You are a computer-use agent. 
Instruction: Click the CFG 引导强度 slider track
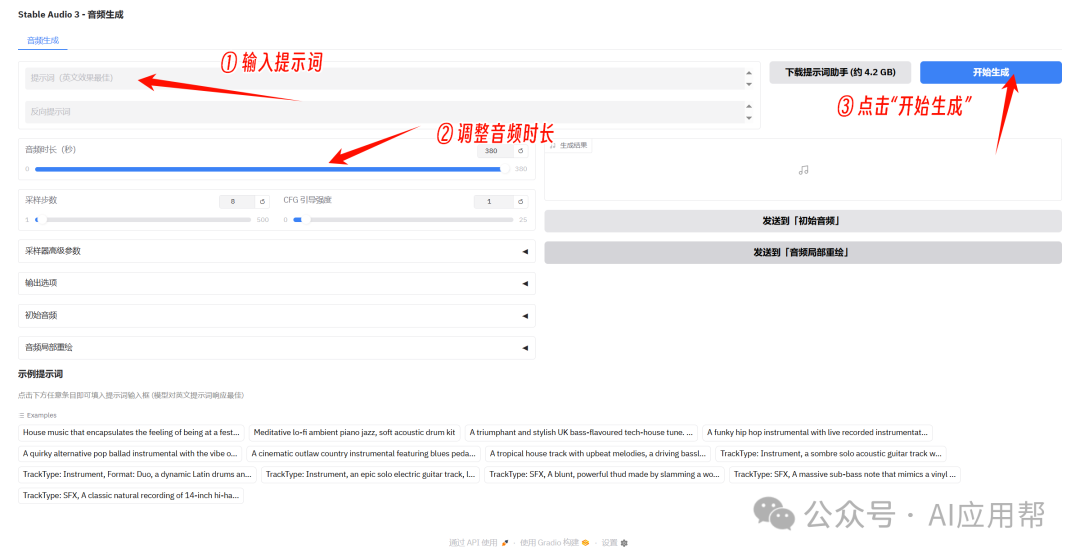[x=403, y=220]
